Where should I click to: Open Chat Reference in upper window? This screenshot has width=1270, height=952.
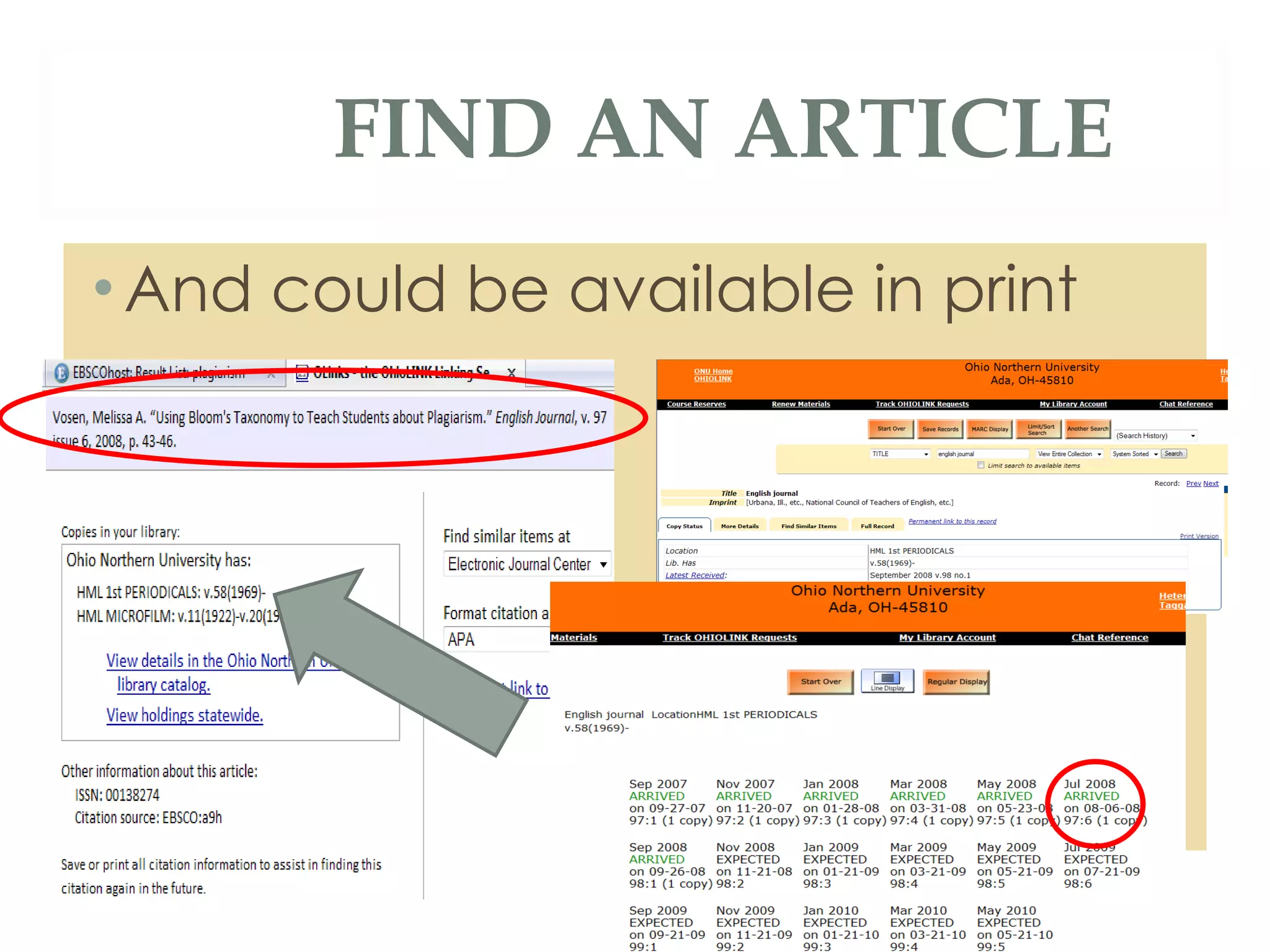pos(1186,404)
